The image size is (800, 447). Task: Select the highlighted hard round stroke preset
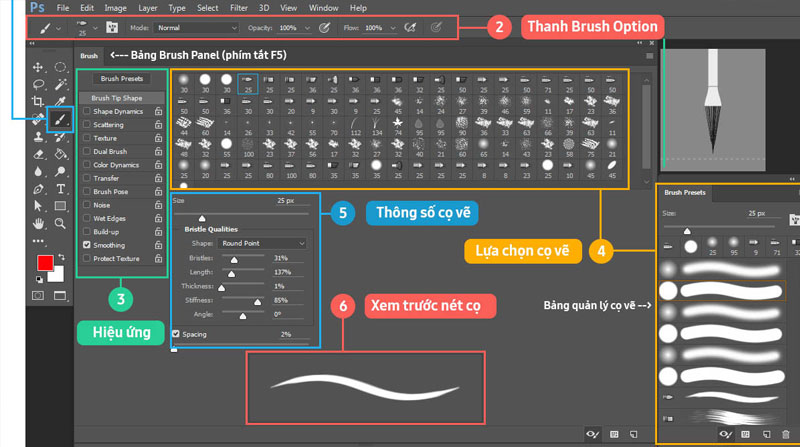click(723, 290)
